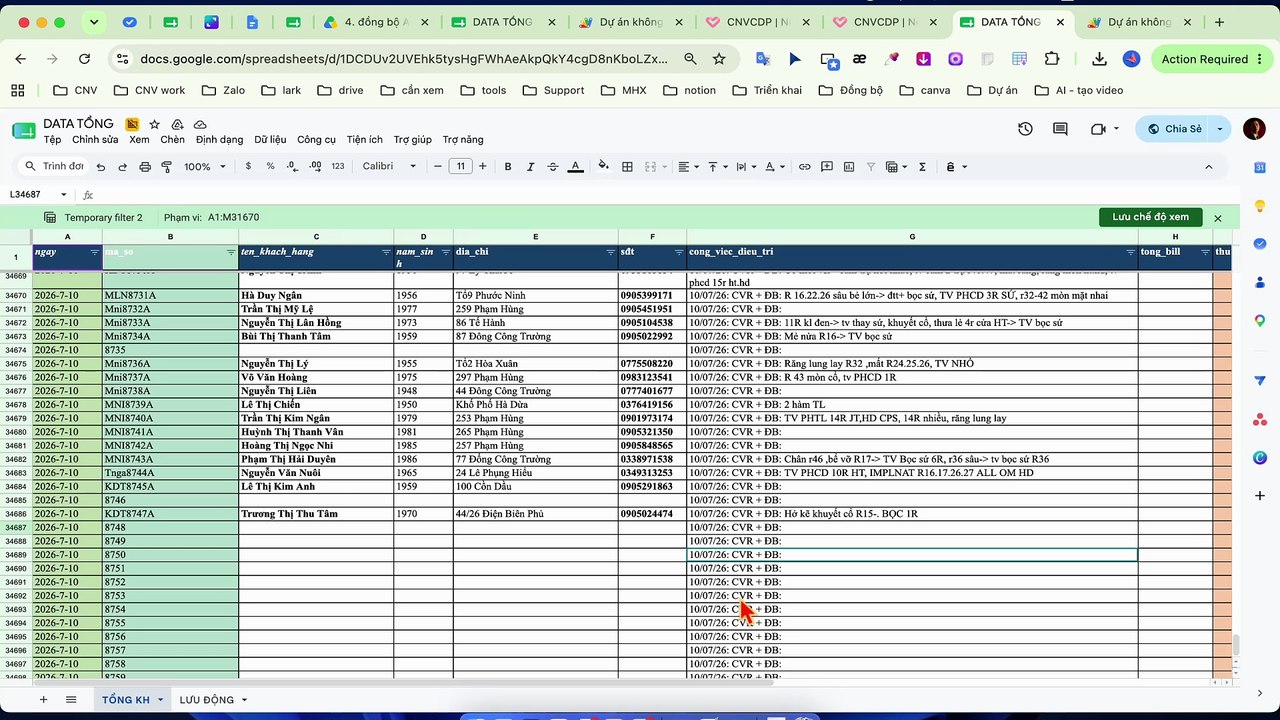
Task: Open the Chia Sẻ share options arrow
Action: (1220, 129)
